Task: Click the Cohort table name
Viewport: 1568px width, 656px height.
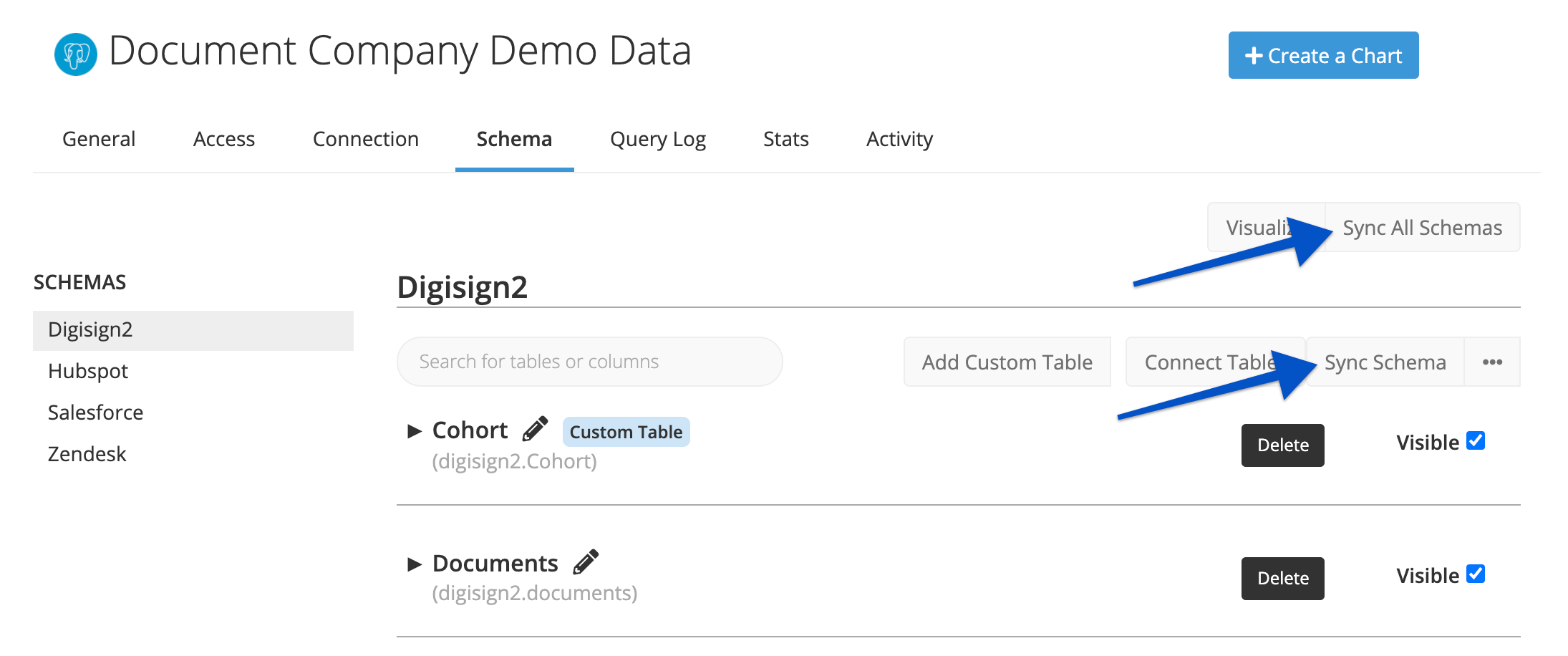Action: click(470, 430)
